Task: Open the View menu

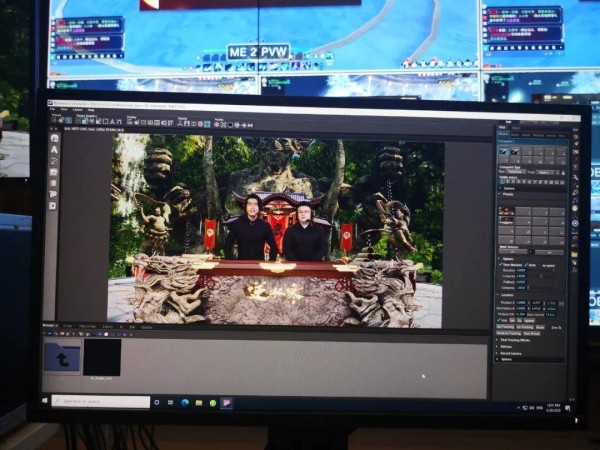Action: 64,109
